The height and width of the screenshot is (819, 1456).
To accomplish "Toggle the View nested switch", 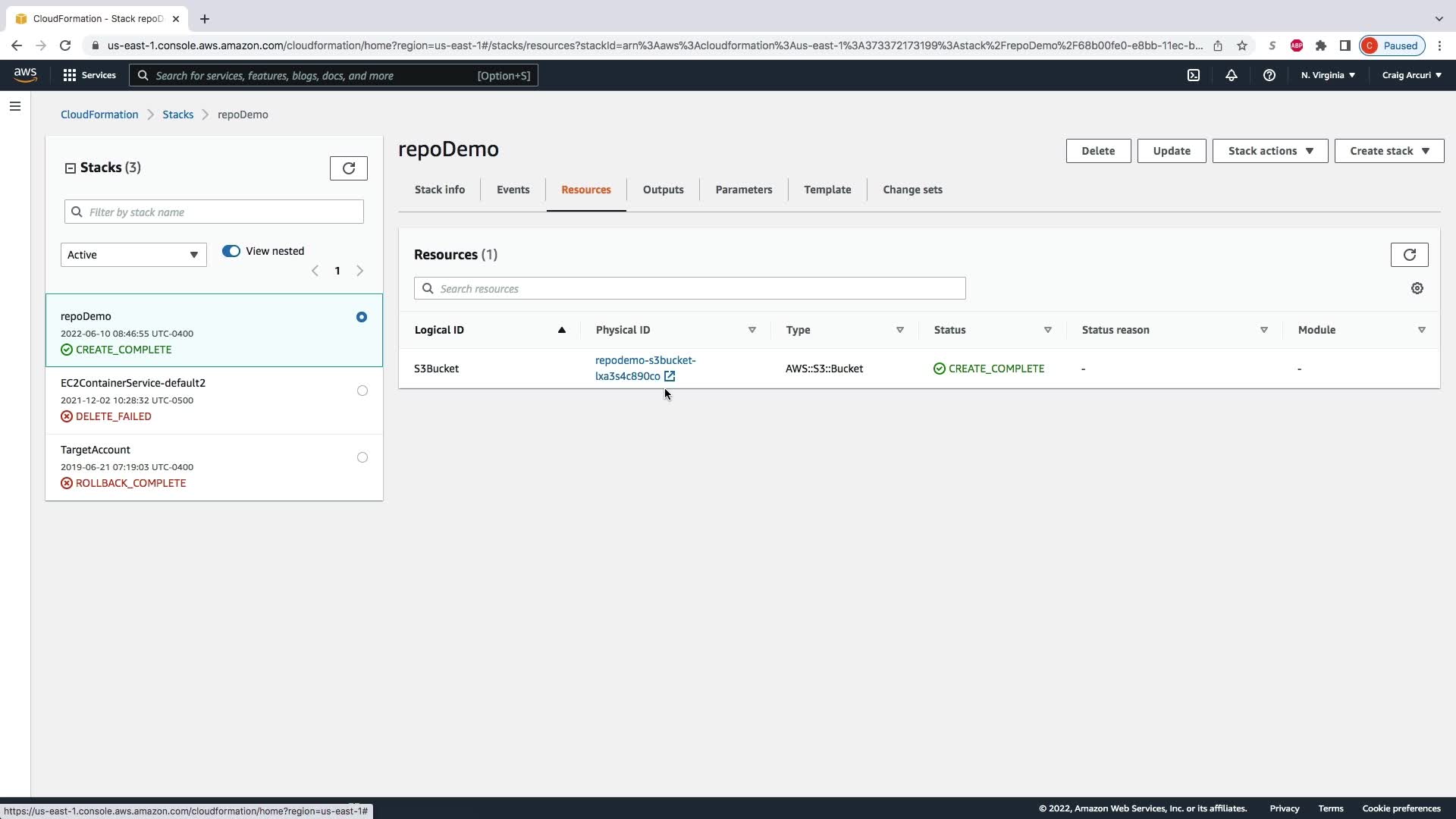I will coord(231,251).
